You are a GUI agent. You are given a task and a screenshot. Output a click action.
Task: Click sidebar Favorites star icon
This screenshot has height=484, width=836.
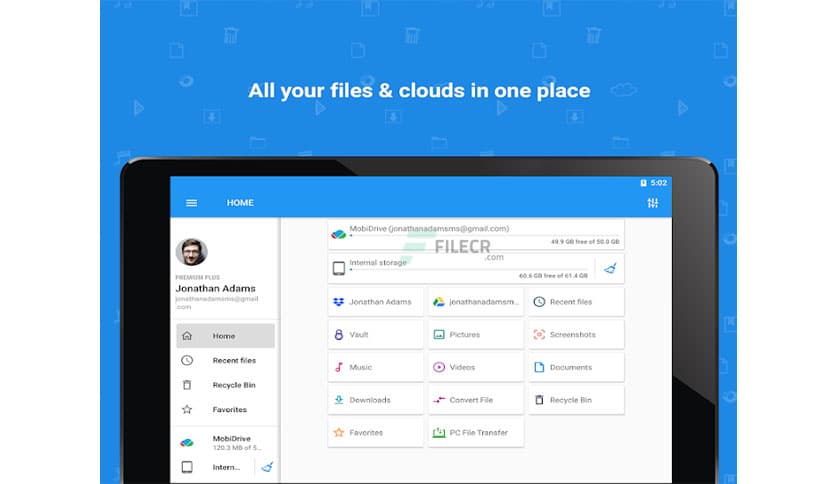coord(187,409)
